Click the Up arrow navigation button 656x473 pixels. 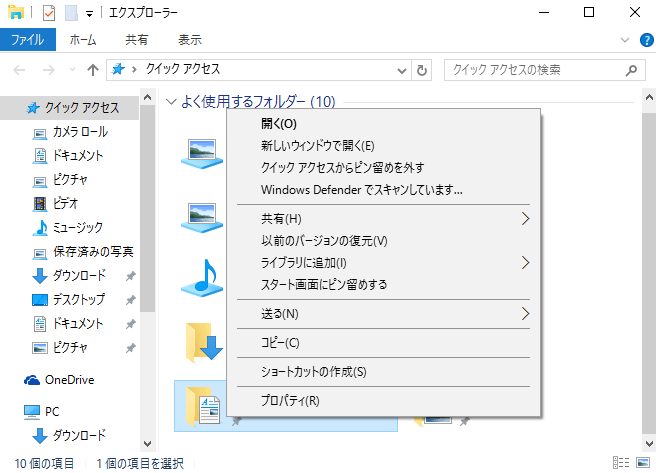[x=93, y=71]
